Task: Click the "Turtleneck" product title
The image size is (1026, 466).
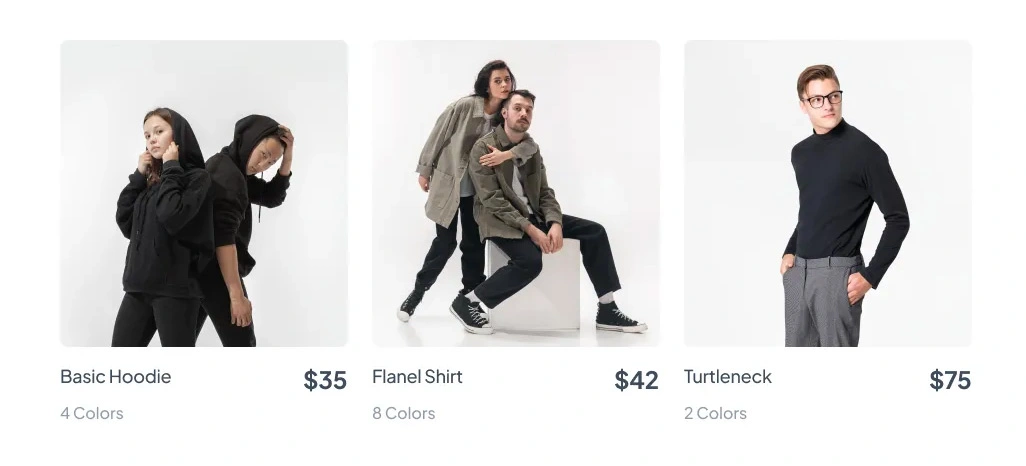Action: point(728,377)
